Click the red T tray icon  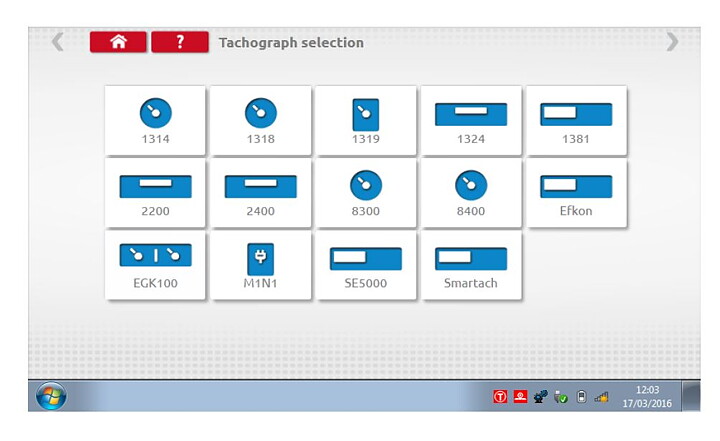click(500, 396)
